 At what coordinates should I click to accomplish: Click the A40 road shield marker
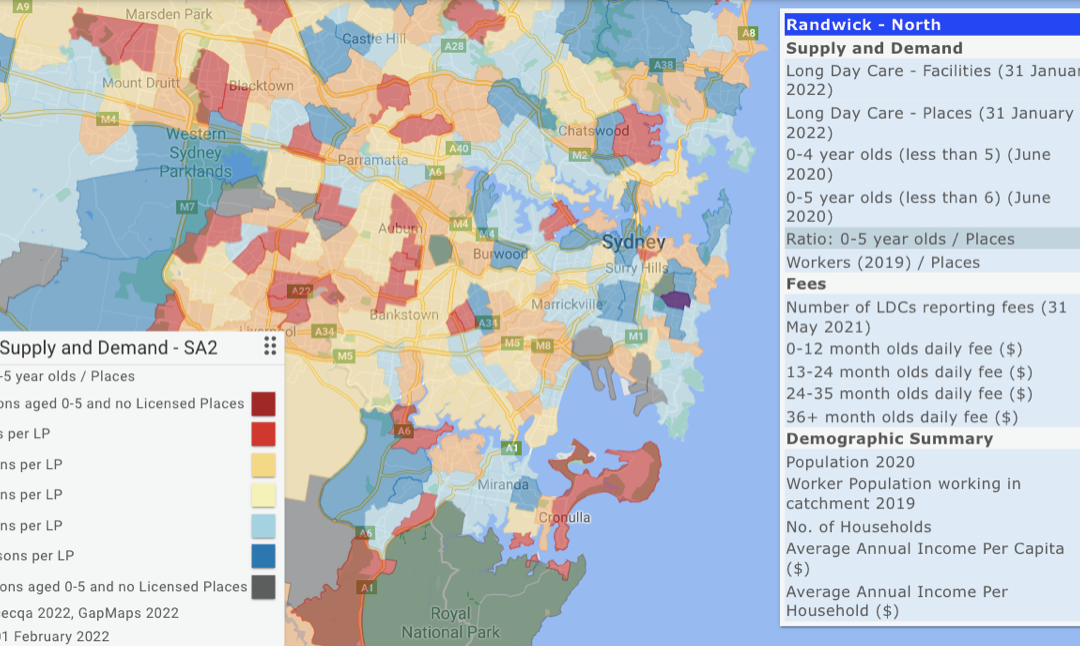pos(459,149)
